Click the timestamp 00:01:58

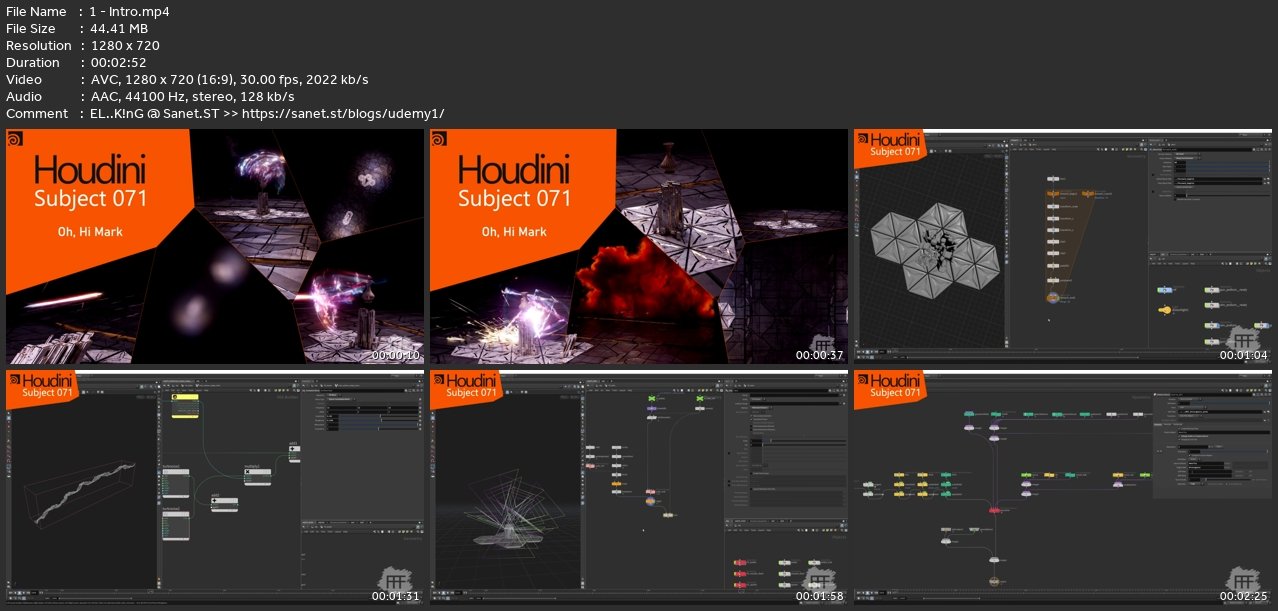point(820,597)
